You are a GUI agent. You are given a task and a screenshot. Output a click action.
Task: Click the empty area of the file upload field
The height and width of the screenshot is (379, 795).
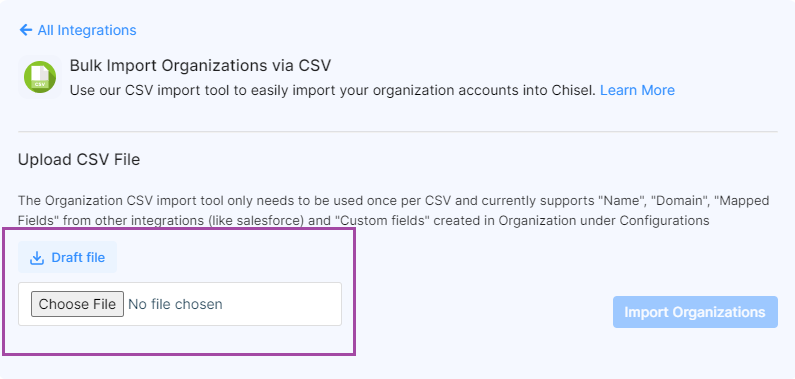point(281,304)
